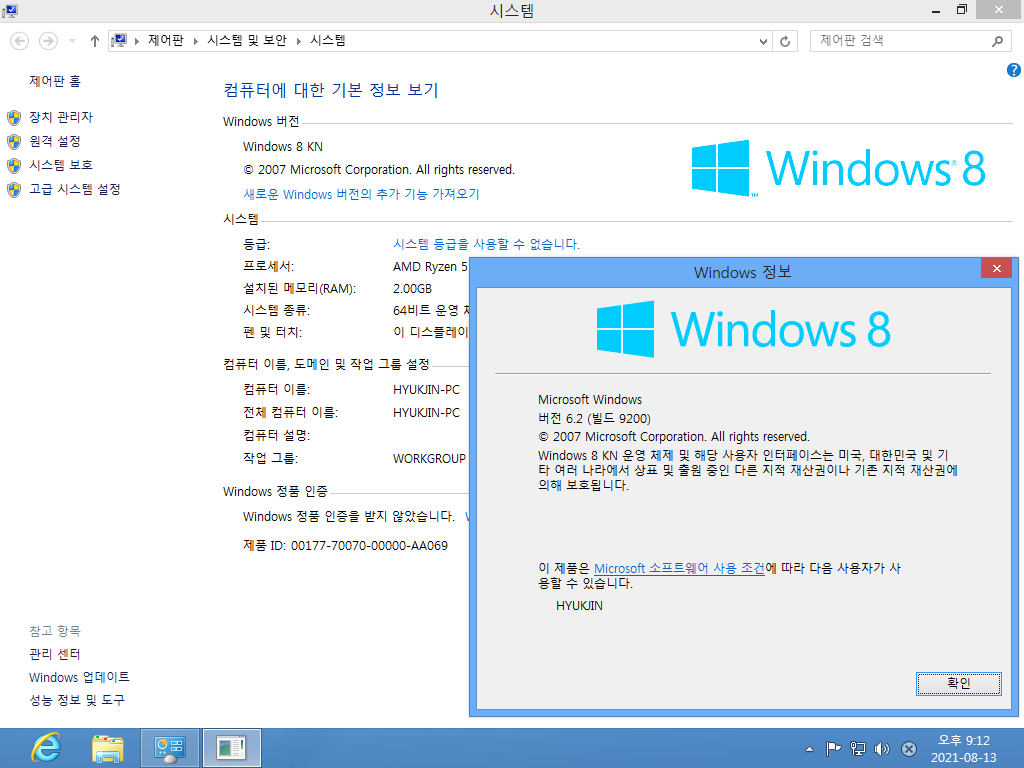Click the Forward navigation arrow
This screenshot has height=768, width=1024.
48,41
